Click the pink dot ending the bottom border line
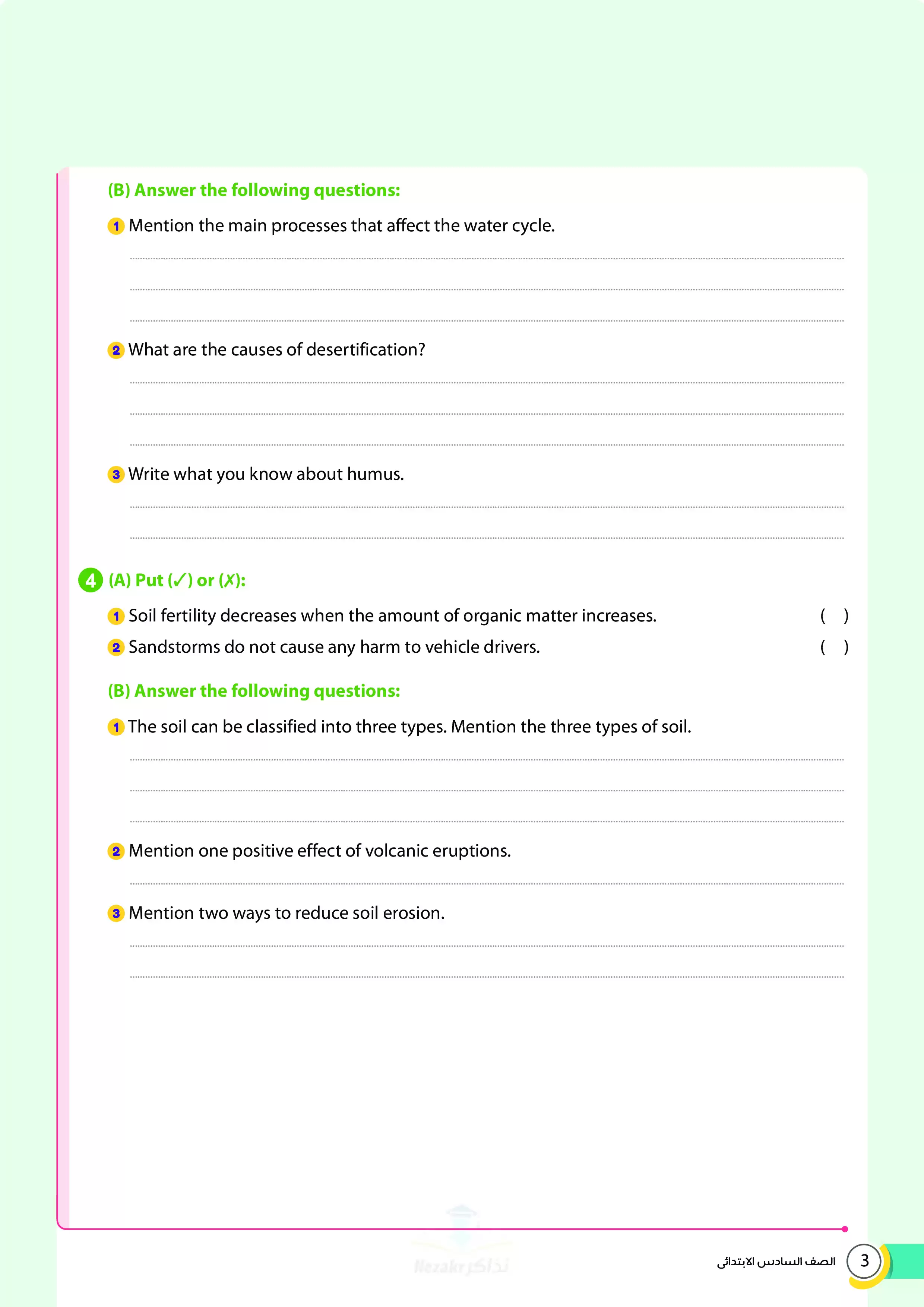Image resolution: width=924 pixels, height=1307 pixels. click(845, 1229)
